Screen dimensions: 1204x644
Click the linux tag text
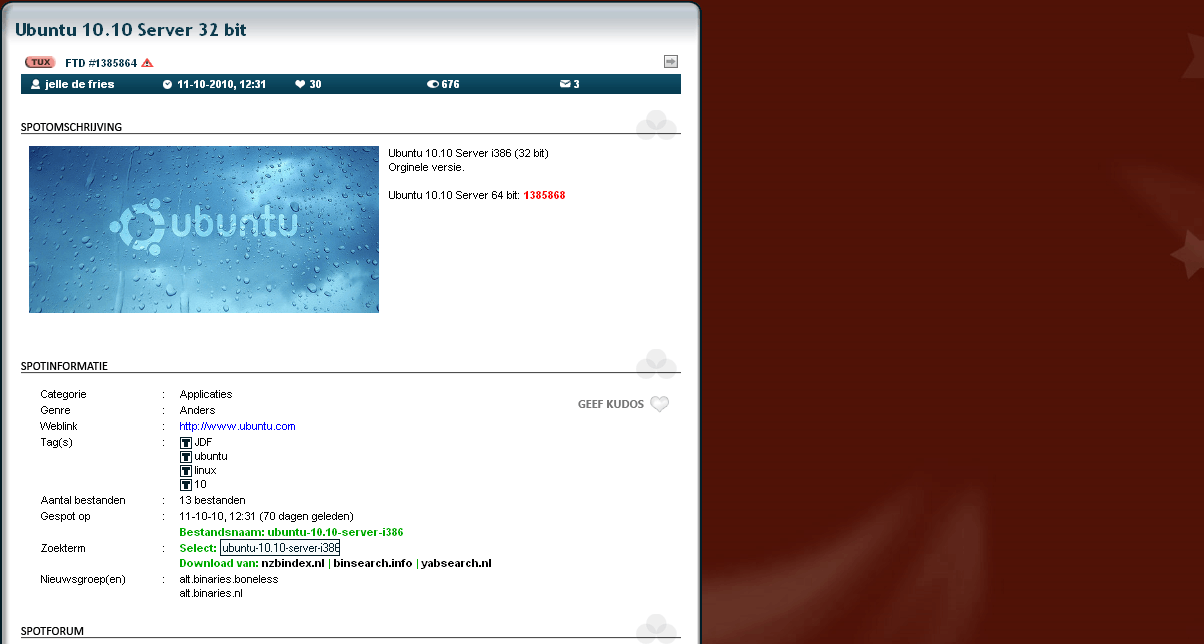(x=205, y=470)
